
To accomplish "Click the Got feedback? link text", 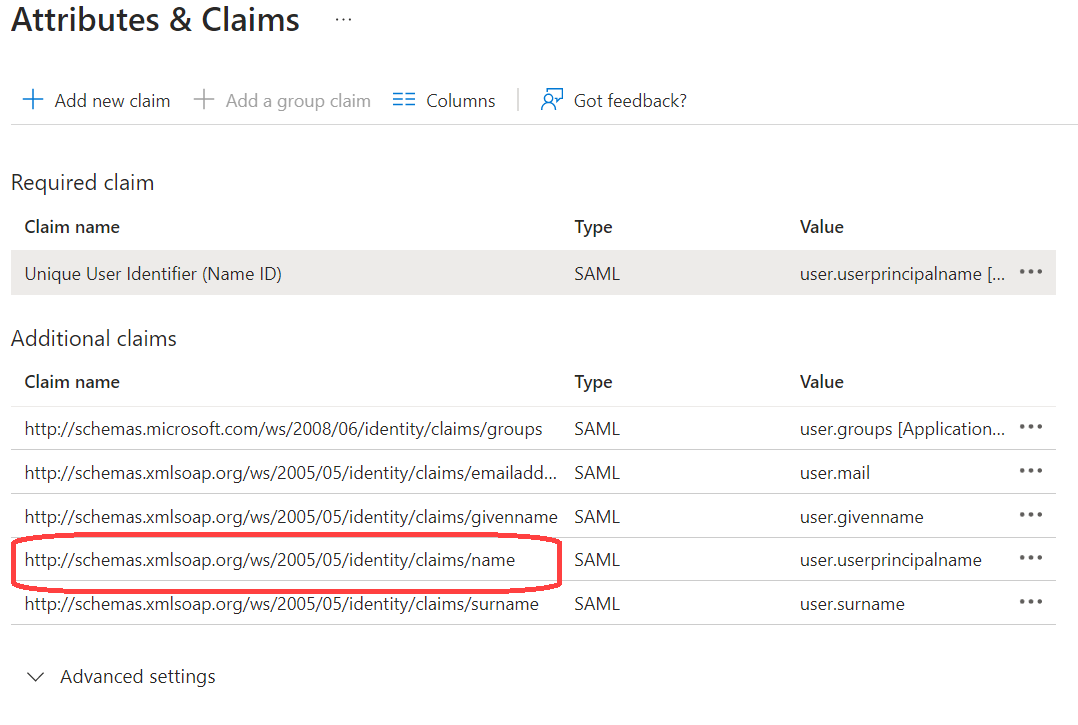I will 630,101.
